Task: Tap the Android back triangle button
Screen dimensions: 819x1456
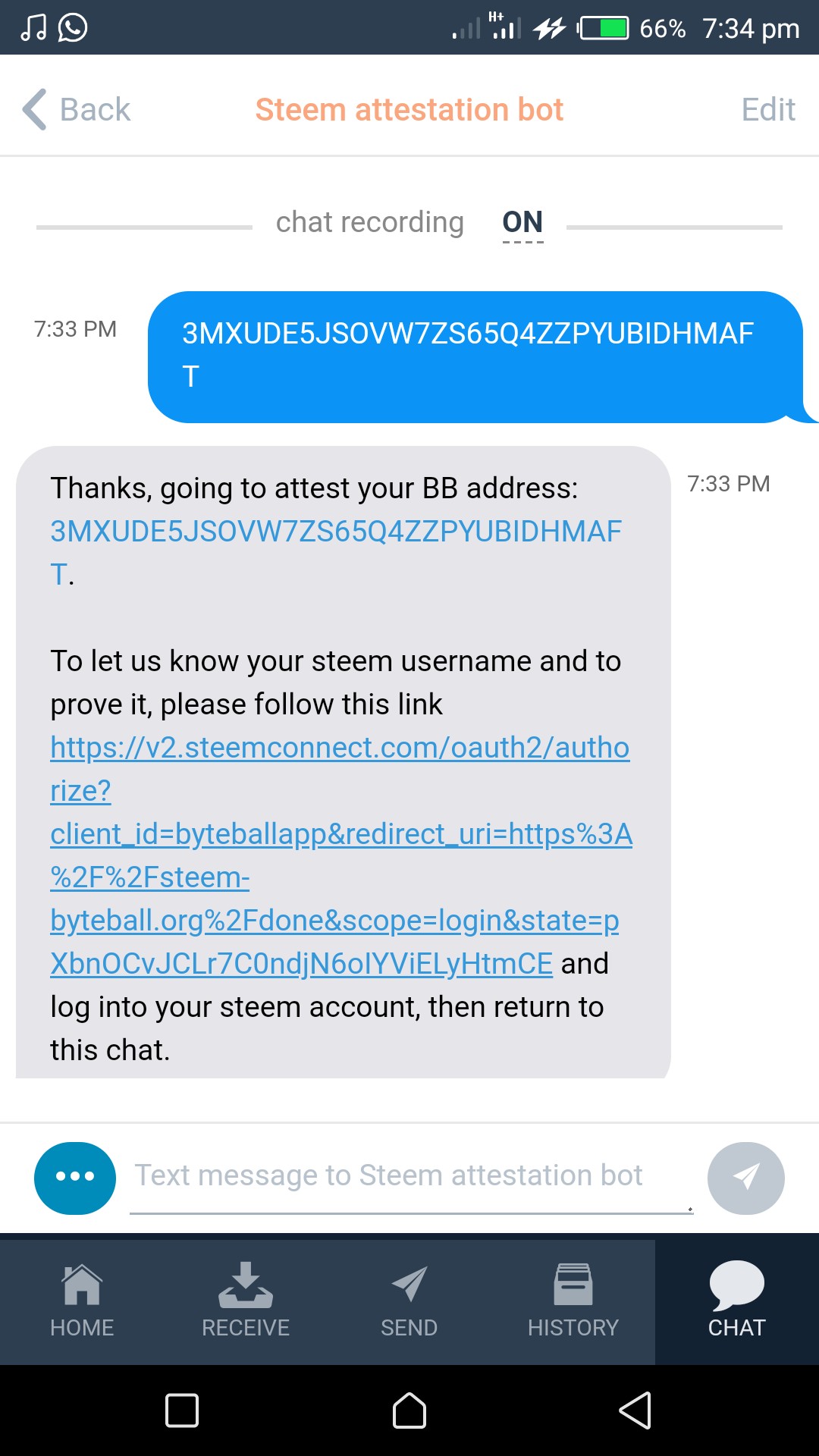Action: (635, 1410)
